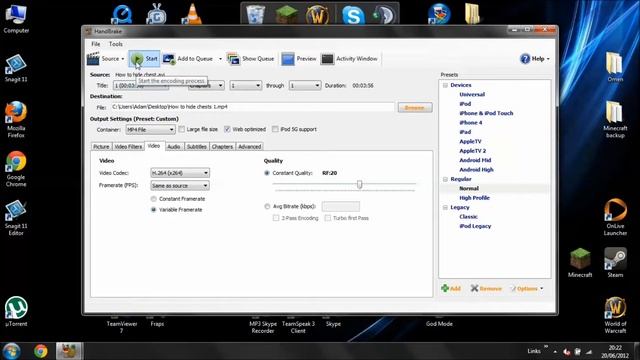Open the Container format dropdown
This screenshot has height=360, width=640.
click(150, 130)
